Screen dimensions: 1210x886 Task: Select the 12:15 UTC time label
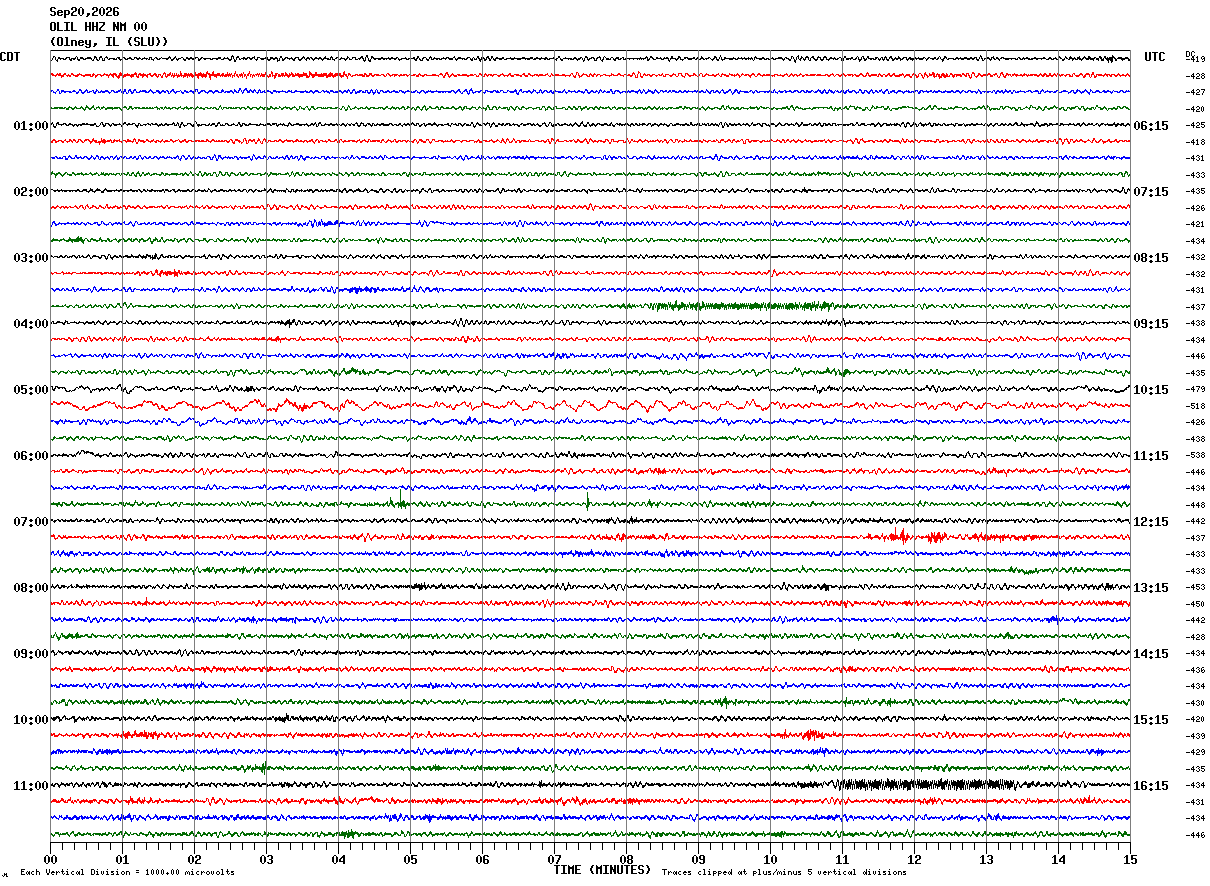(x=1151, y=522)
